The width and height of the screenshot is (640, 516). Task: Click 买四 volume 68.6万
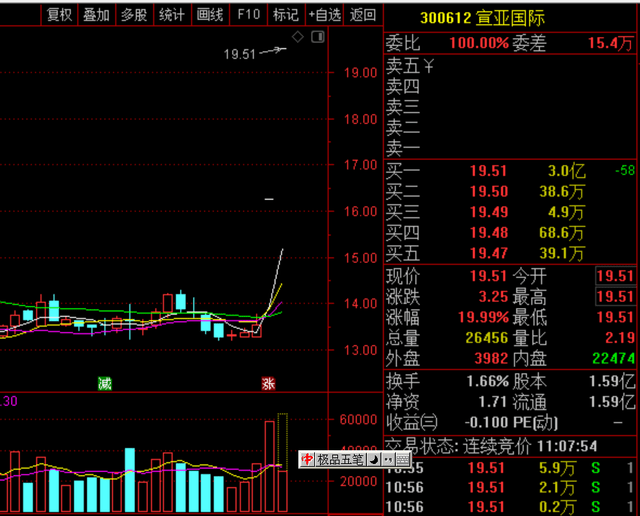pyautogui.click(x=562, y=233)
